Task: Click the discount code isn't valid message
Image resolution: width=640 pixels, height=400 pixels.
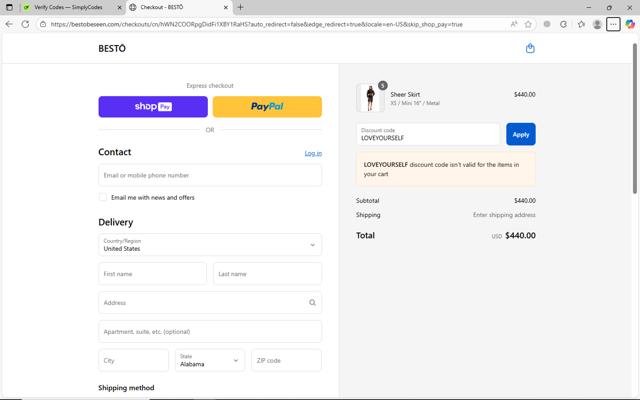Action: (x=446, y=169)
